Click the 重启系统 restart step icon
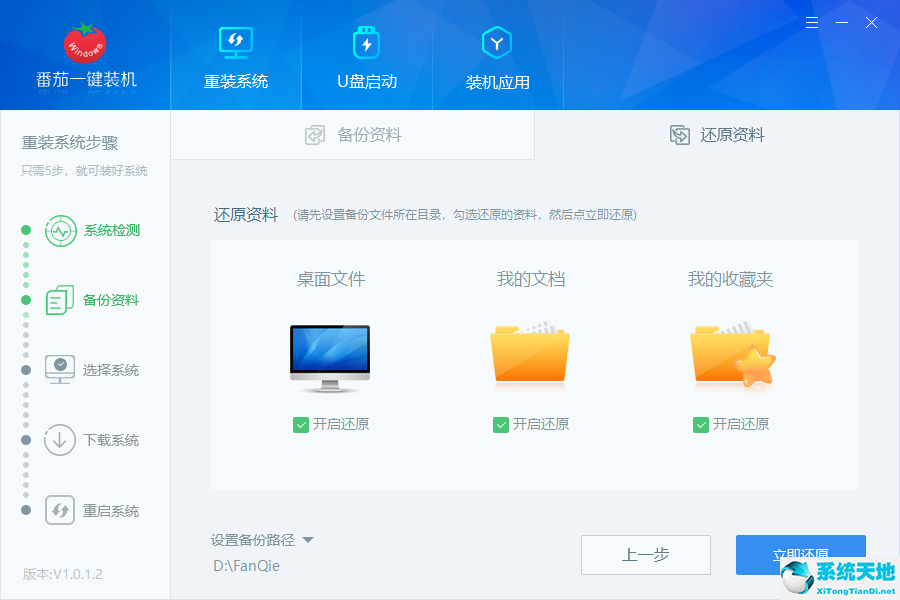The height and width of the screenshot is (600, 900). click(60, 510)
